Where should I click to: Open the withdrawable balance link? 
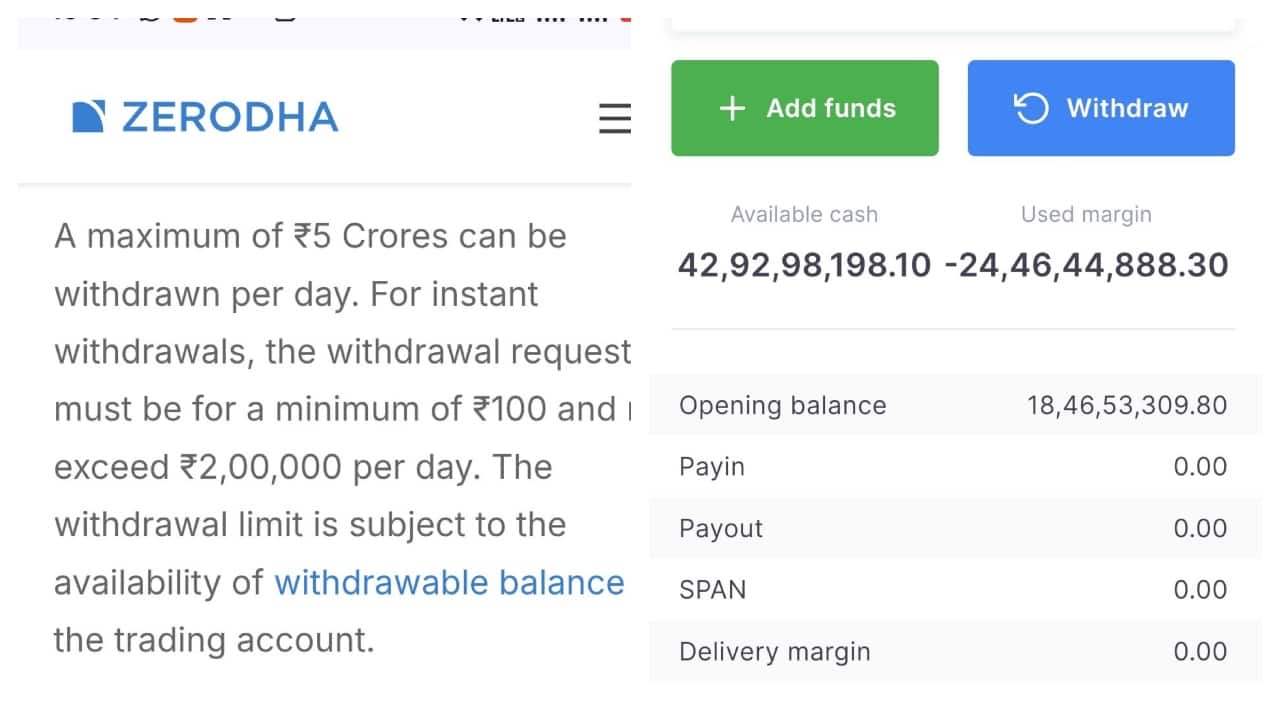click(448, 582)
